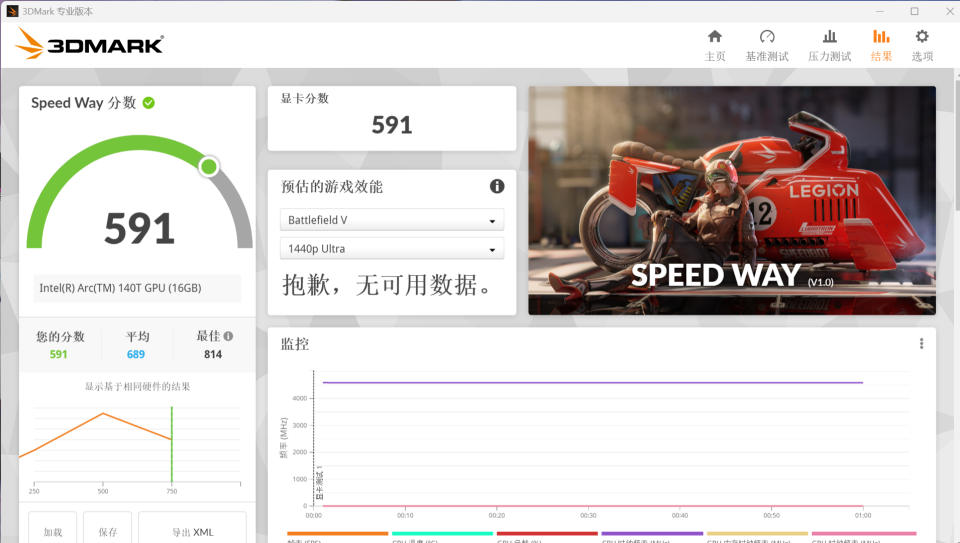Viewport: 960px width, 543px height.
Task: Minimize the 3DMark window
Action: pos(879,11)
